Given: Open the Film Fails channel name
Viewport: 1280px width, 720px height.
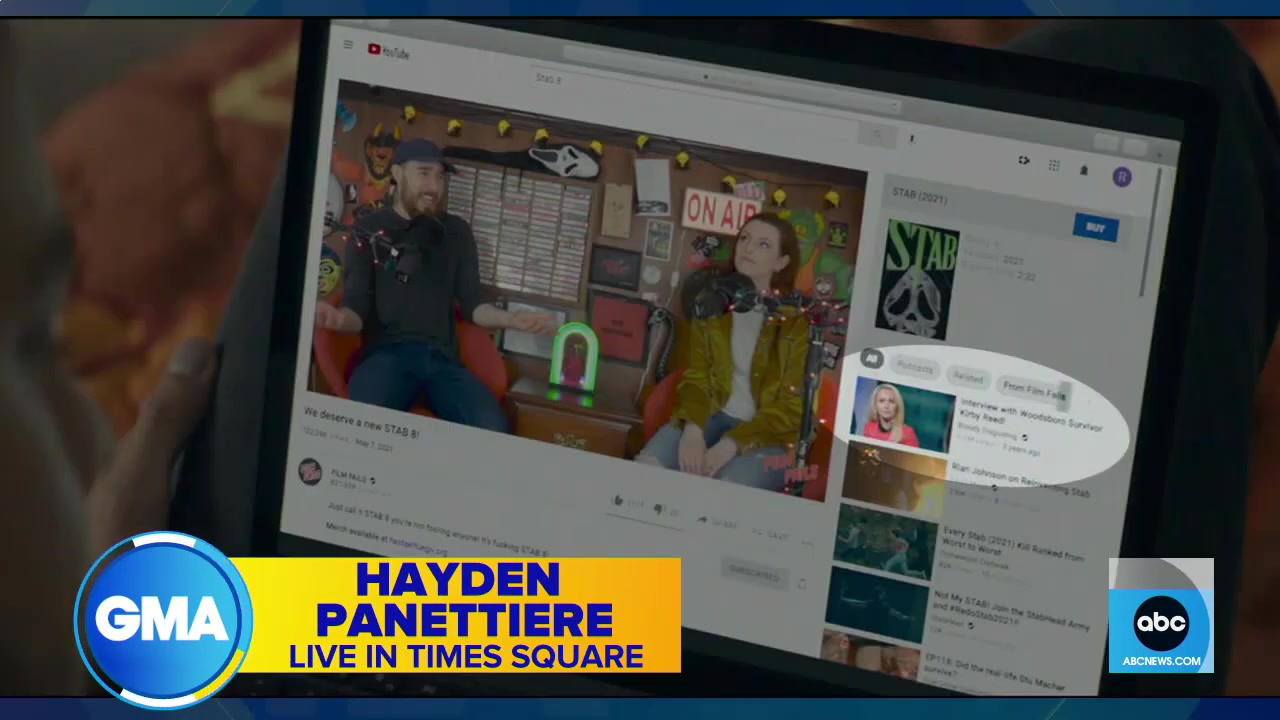Looking at the screenshot, I should coord(349,479).
